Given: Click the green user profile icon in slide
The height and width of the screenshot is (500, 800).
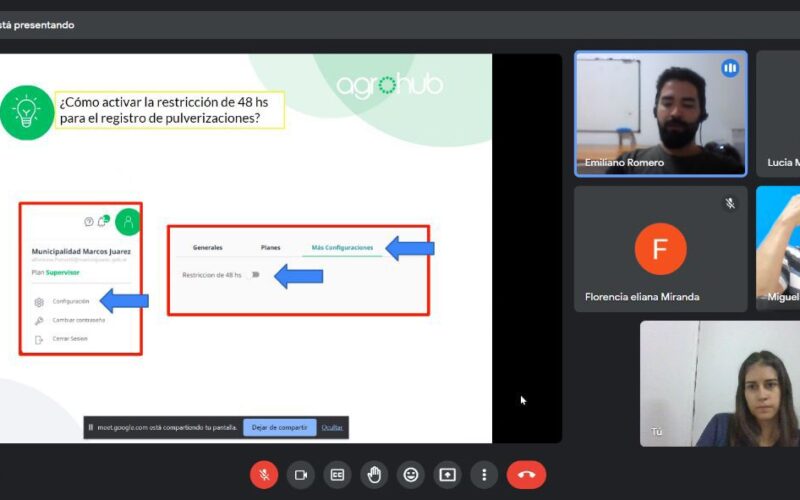Looking at the screenshot, I should pyautogui.click(x=128, y=222).
